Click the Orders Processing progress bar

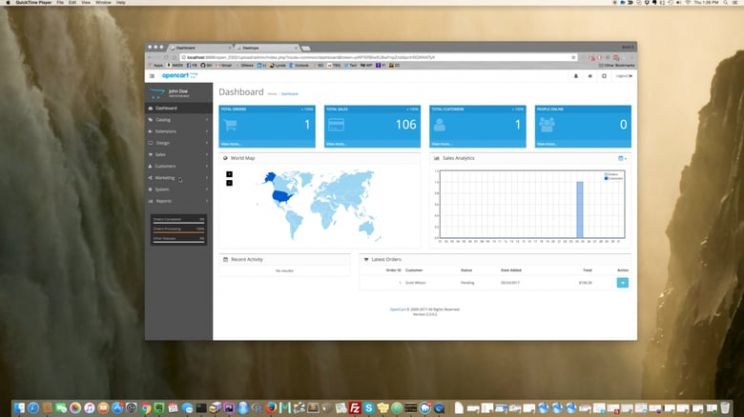coord(178,231)
